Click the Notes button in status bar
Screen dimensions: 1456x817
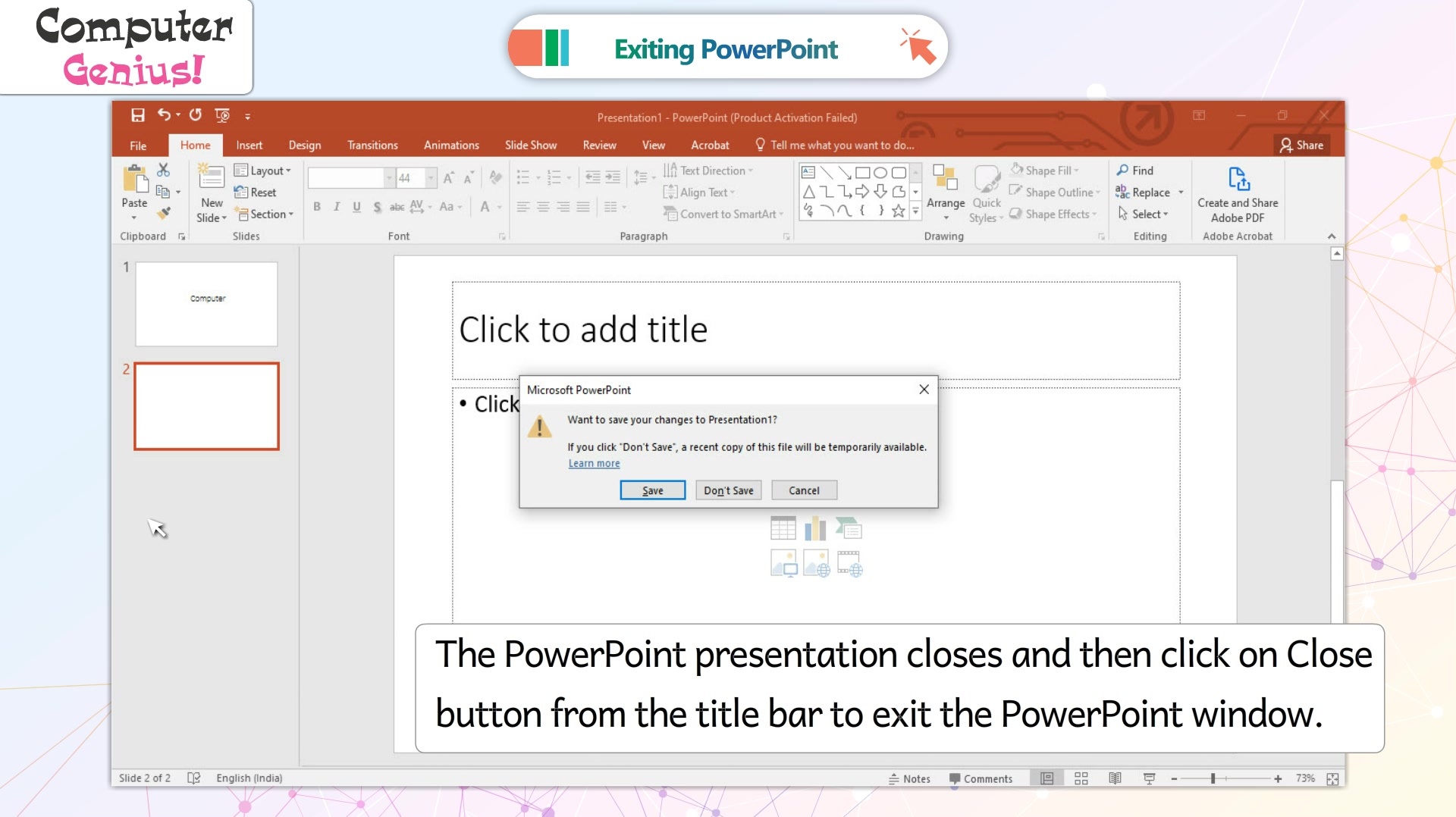click(909, 778)
